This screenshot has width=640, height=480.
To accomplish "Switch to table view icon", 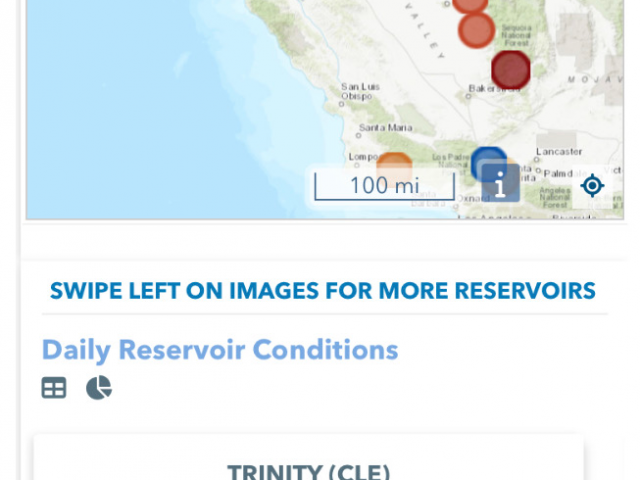I will 54,387.
